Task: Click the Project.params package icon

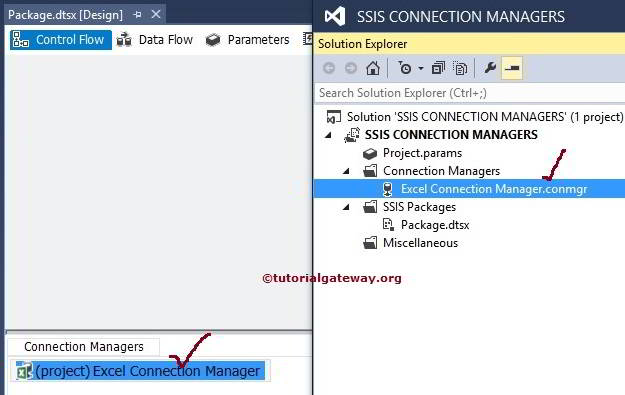Action: (370, 153)
